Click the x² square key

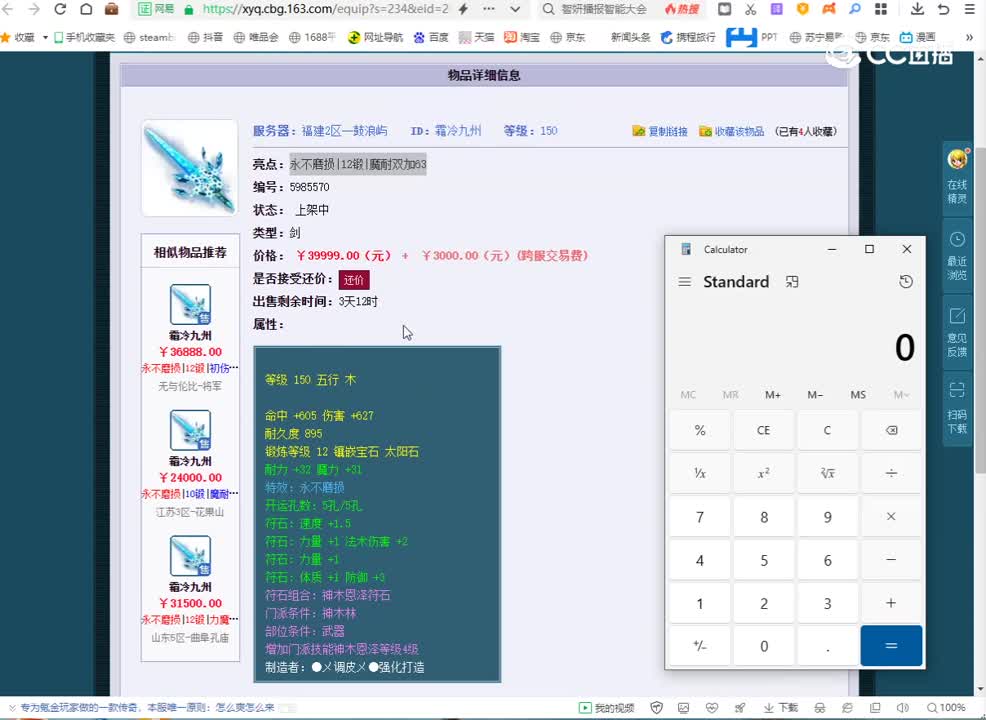763,474
